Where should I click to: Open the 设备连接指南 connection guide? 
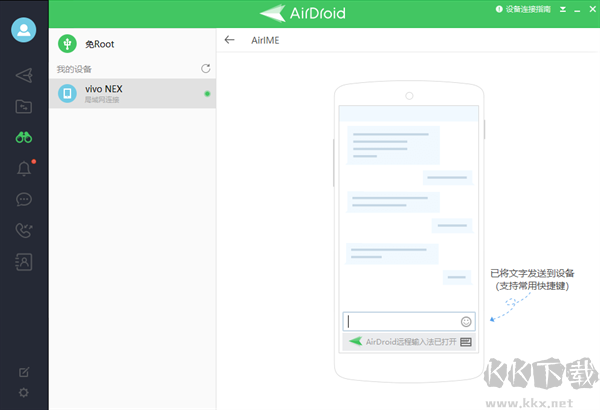(x=523, y=9)
